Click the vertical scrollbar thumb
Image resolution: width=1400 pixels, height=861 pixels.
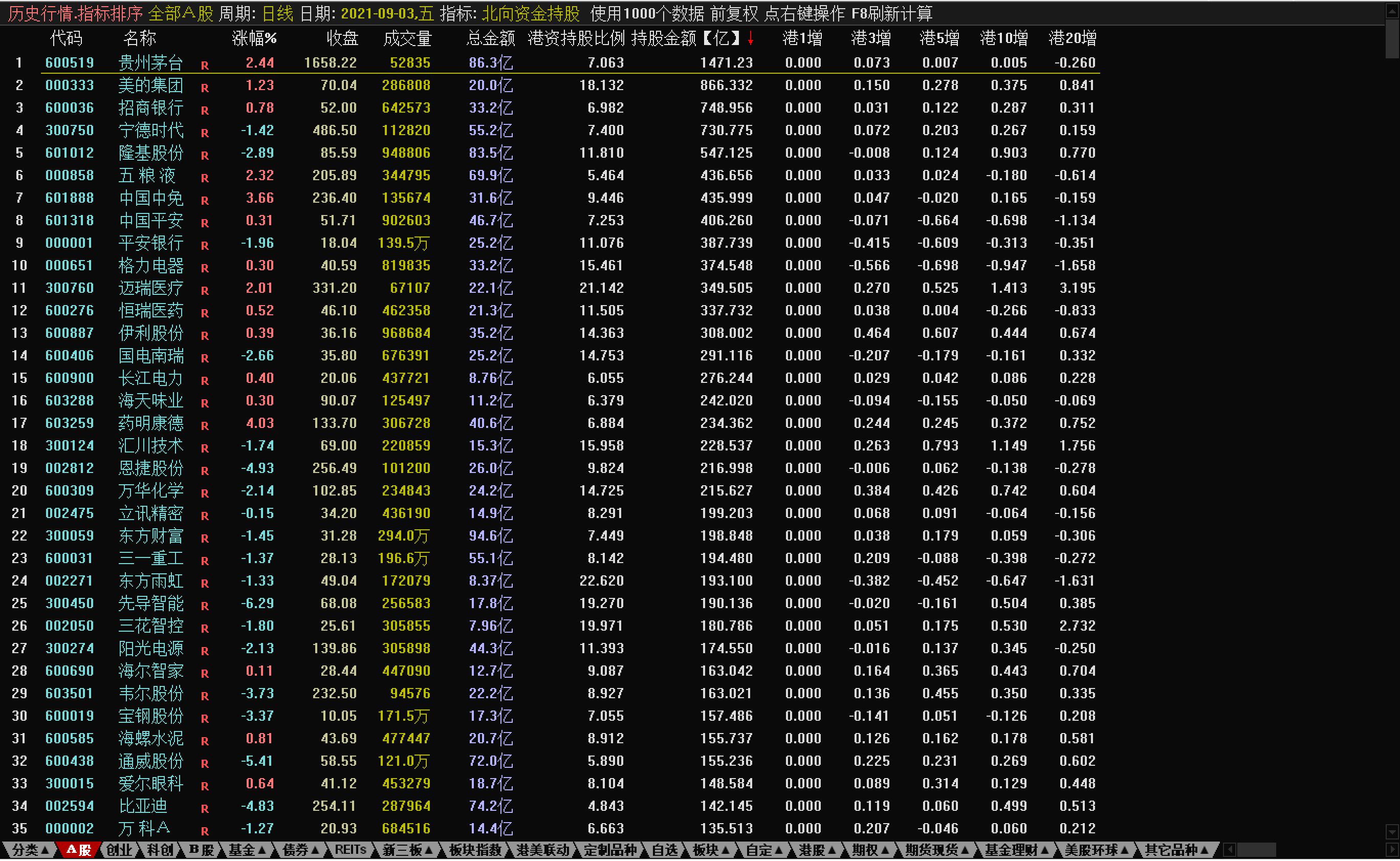coord(1392,39)
